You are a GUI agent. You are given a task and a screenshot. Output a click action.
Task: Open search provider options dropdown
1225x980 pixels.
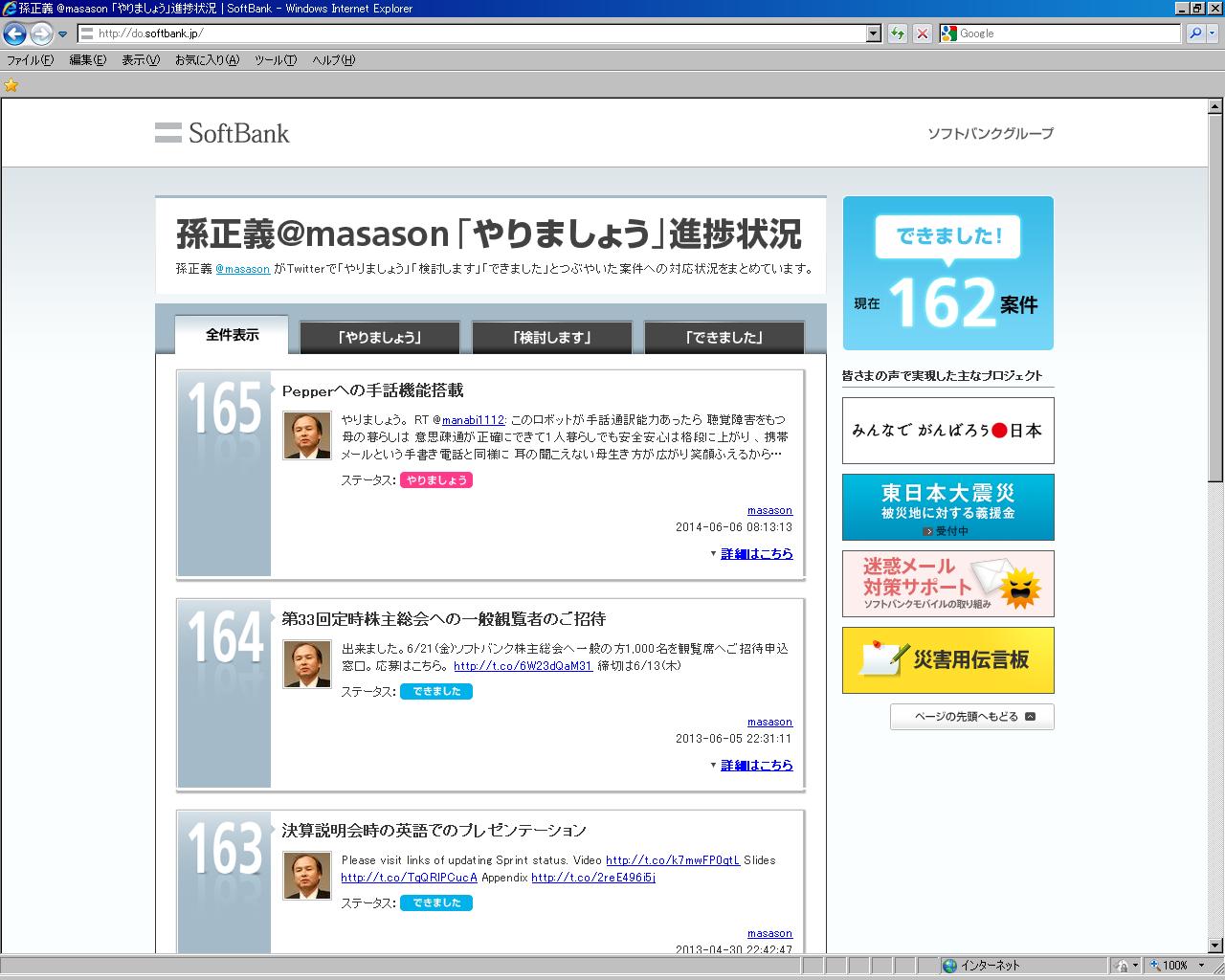[1213, 33]
